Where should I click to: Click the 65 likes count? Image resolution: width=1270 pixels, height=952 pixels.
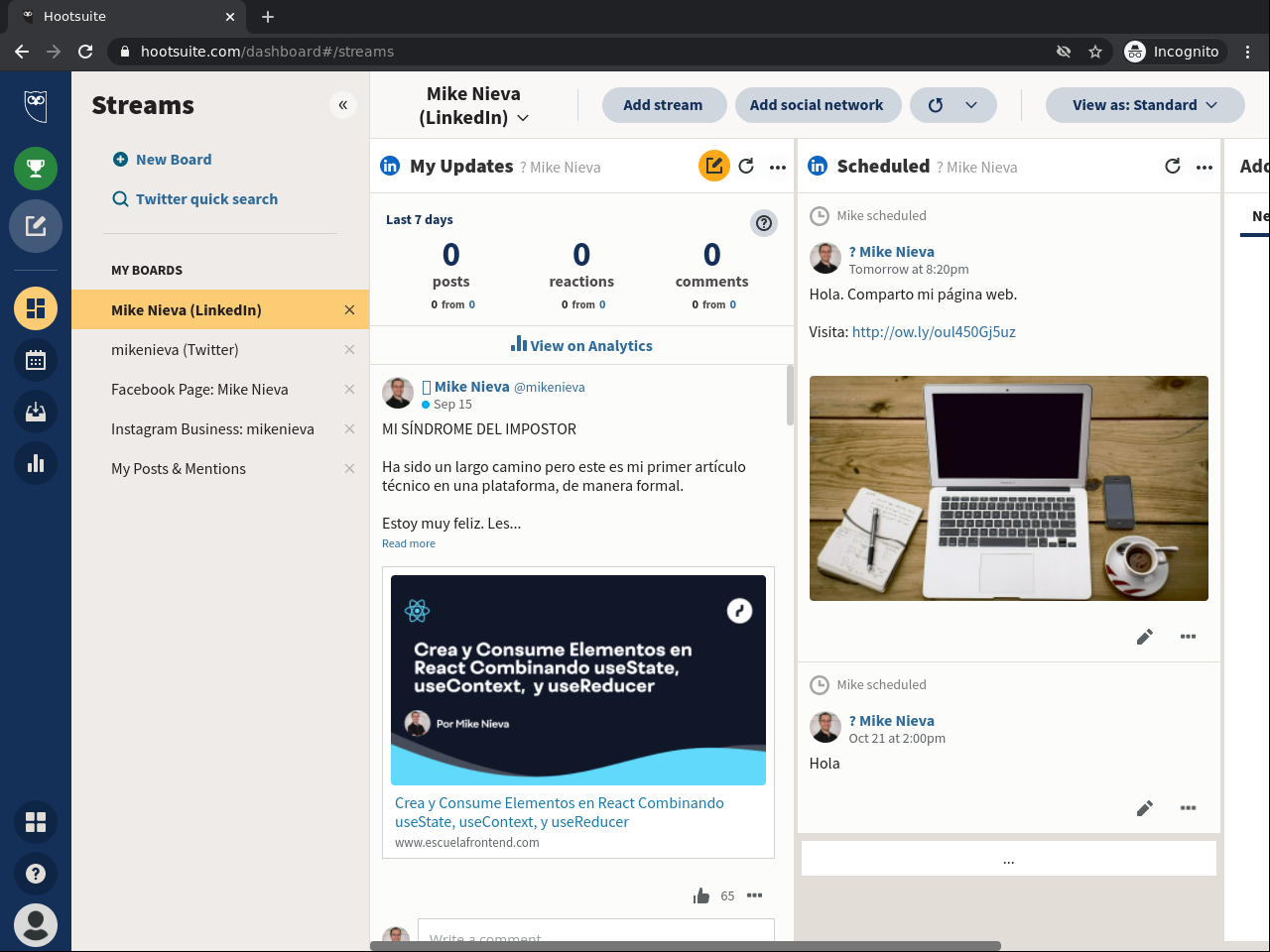point(727,896)
